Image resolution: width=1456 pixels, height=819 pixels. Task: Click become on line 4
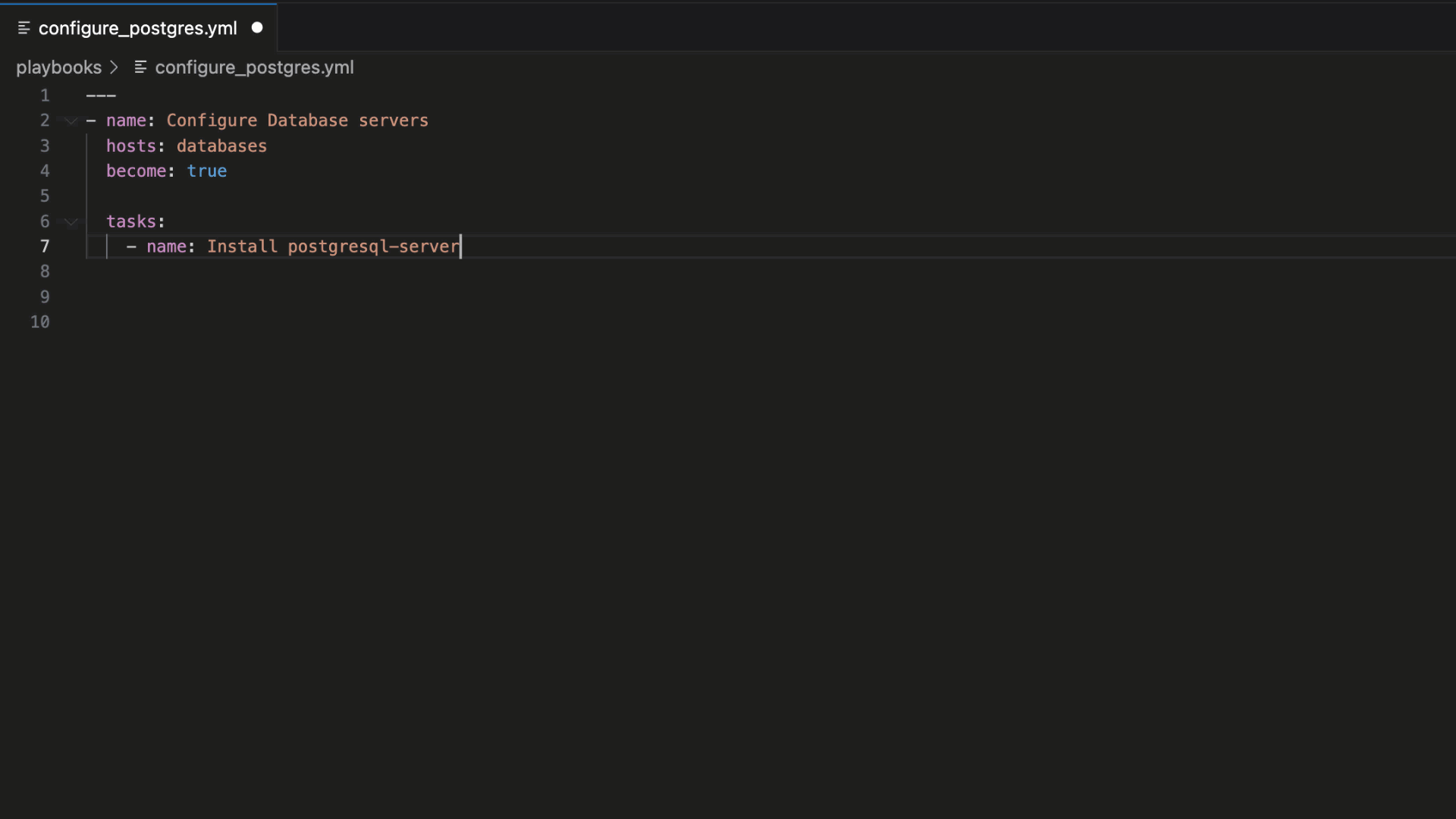pos(135,171)
